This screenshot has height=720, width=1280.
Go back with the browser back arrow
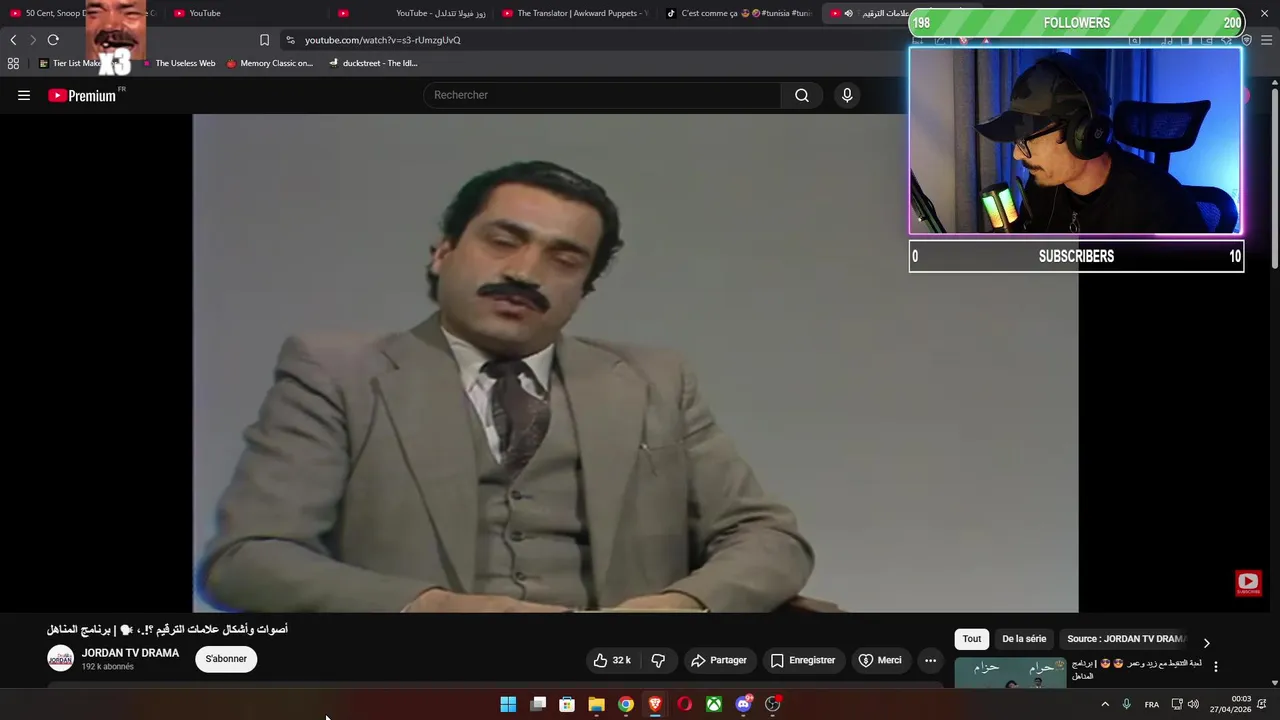coord(13,40)
